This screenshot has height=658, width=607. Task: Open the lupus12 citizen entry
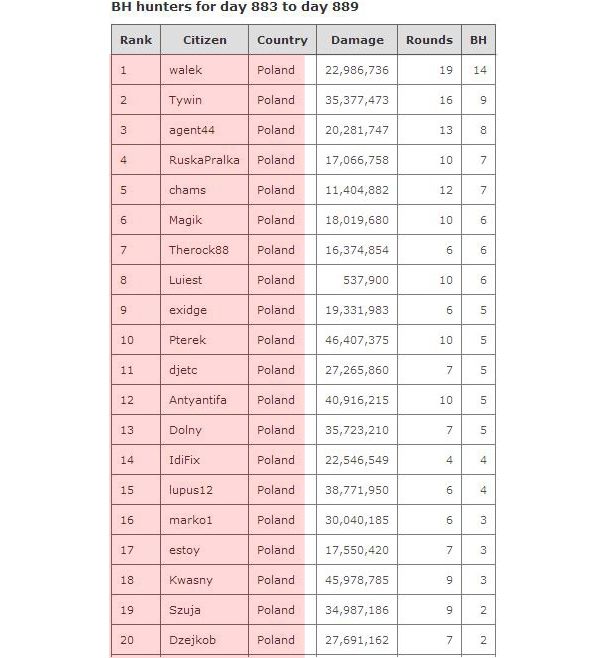tap(191, 490)
